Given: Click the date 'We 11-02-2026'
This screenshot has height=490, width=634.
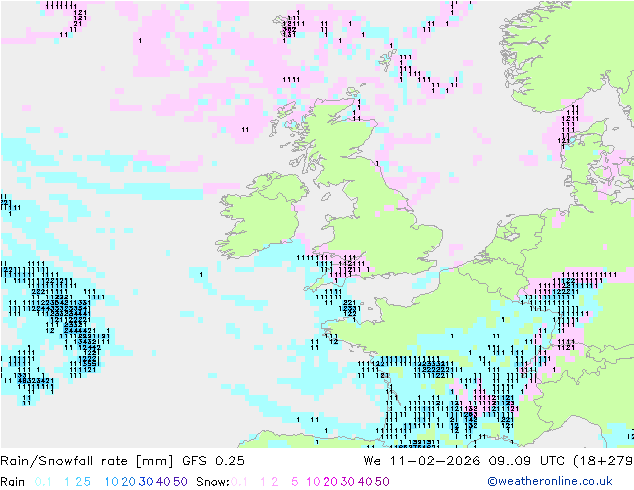Looking at the screenshot, I should pyautogui.click(x=422, y=461).
